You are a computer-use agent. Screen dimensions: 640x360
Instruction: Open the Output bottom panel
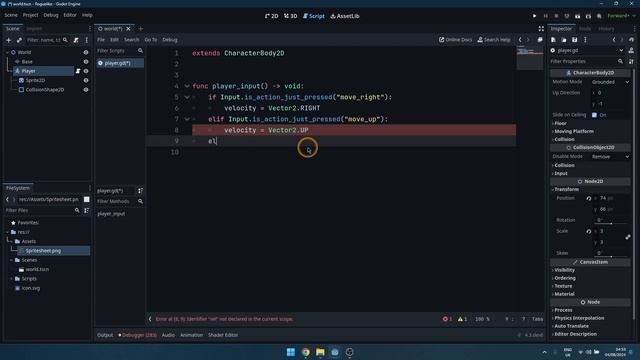[x=105, y=335]
